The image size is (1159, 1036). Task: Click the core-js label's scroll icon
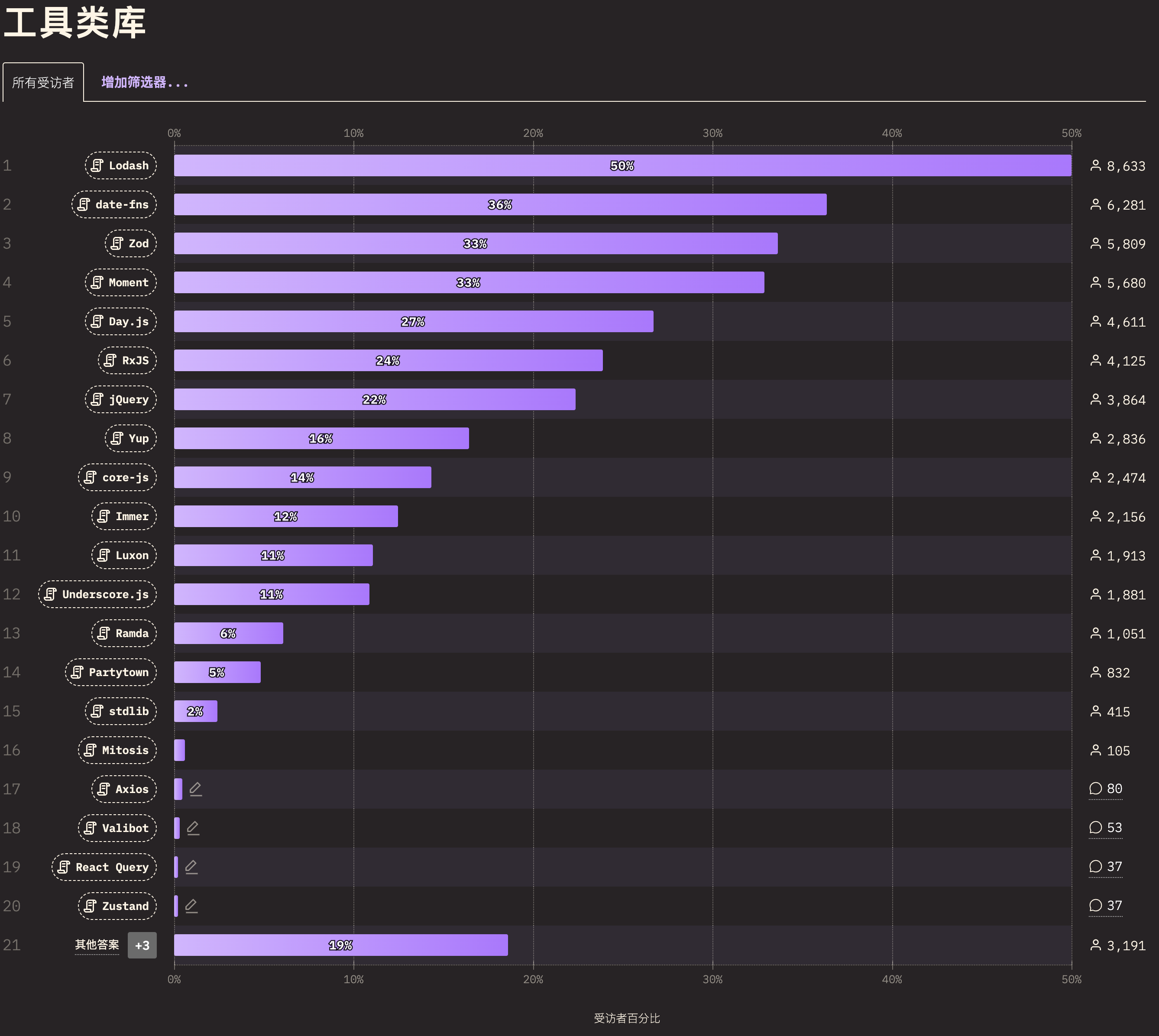[x=91, y=478]
